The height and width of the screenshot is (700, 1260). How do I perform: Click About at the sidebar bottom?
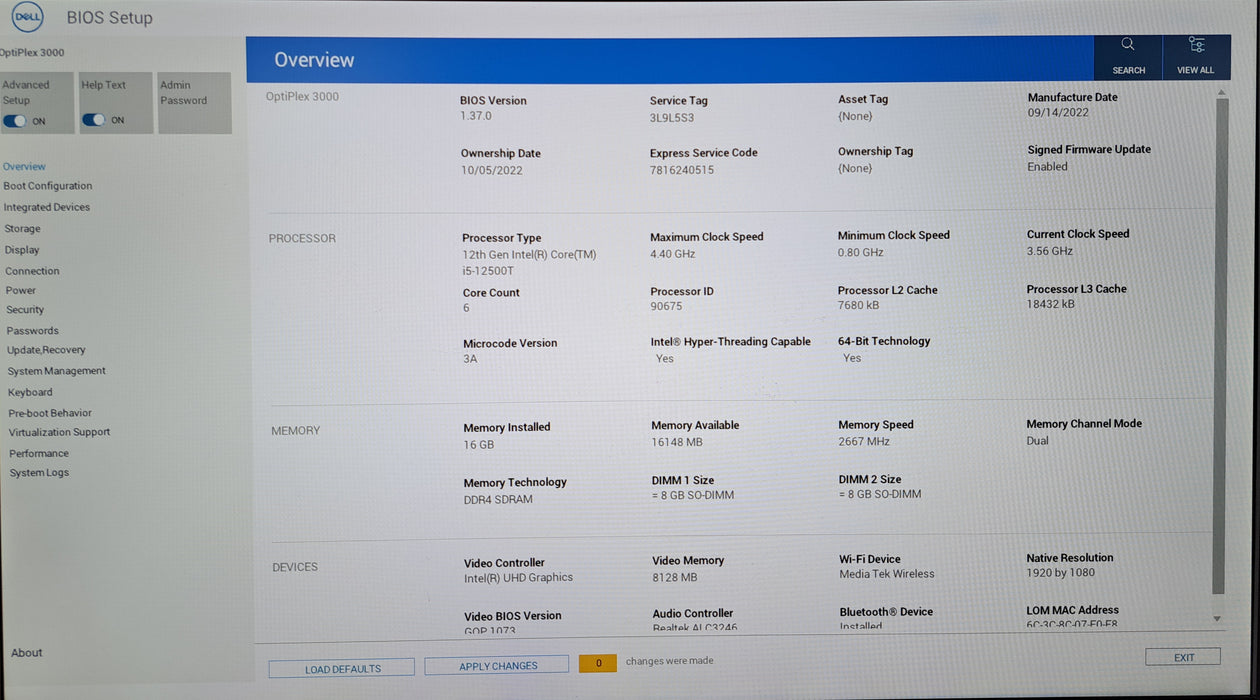point(27,653)
